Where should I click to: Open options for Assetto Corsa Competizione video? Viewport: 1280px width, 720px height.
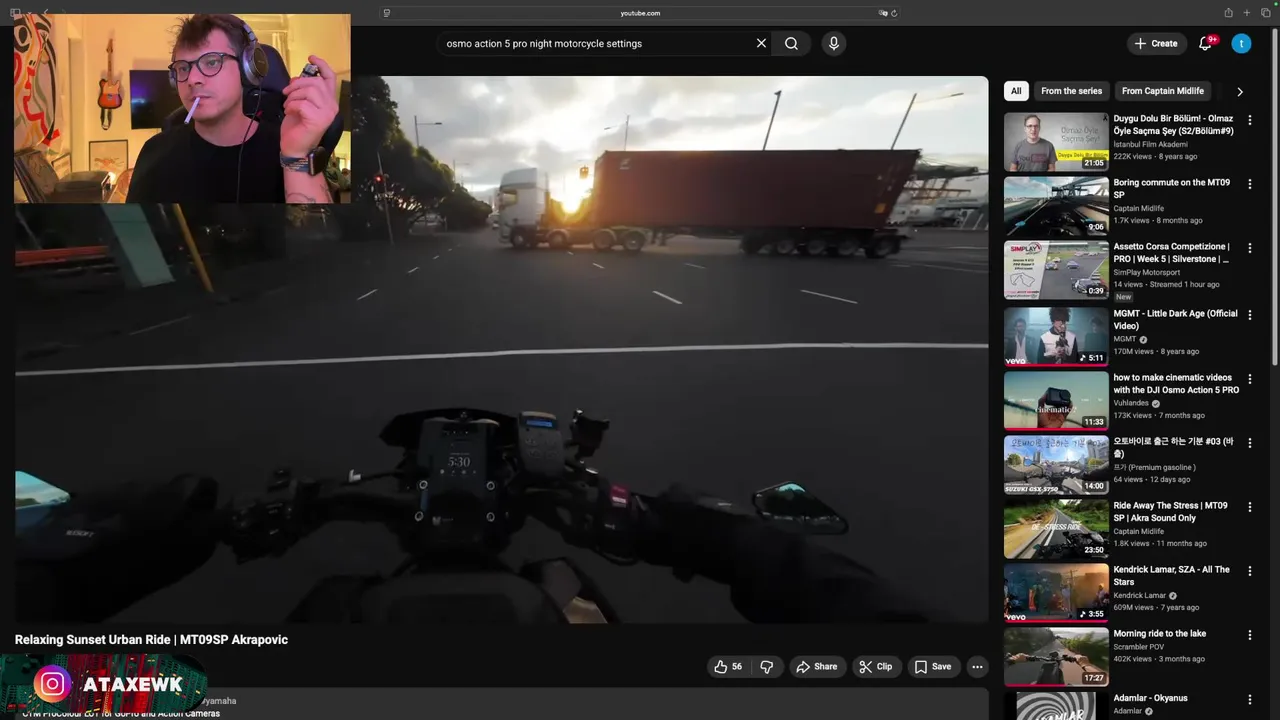point(1249,248)
